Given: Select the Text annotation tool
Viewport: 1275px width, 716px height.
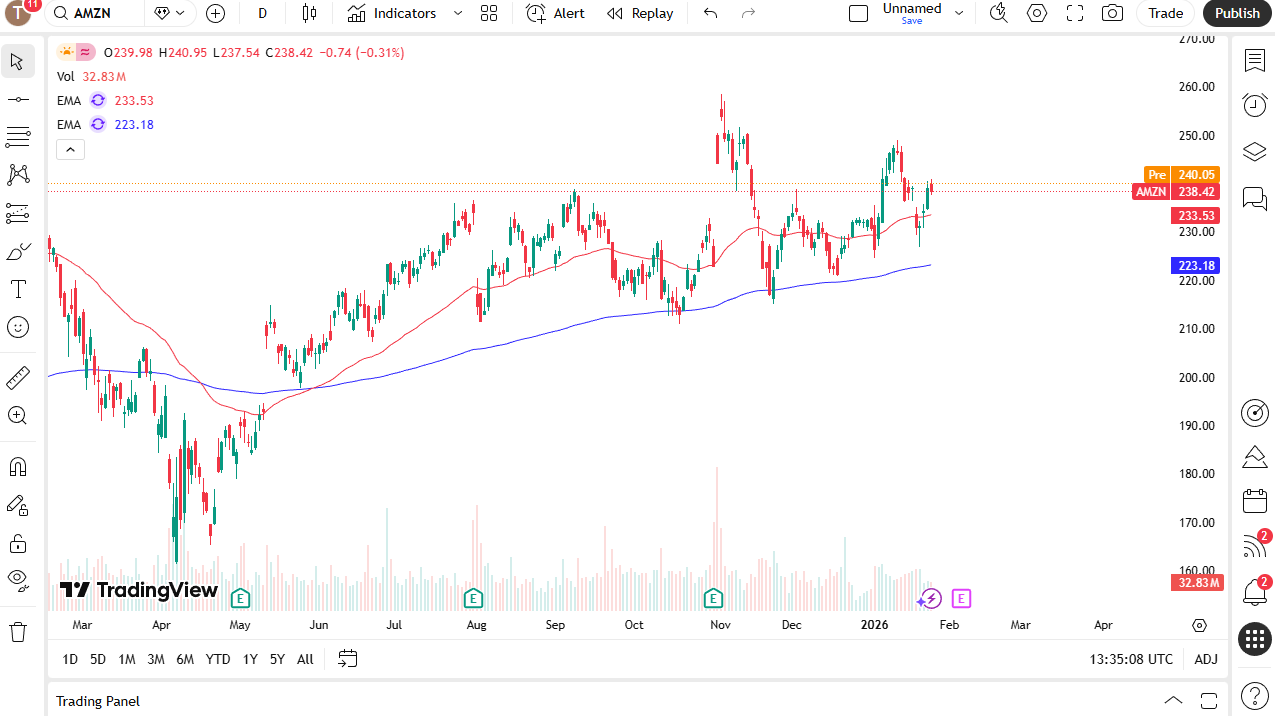Looking at the screenshot, I should point(17,289).
